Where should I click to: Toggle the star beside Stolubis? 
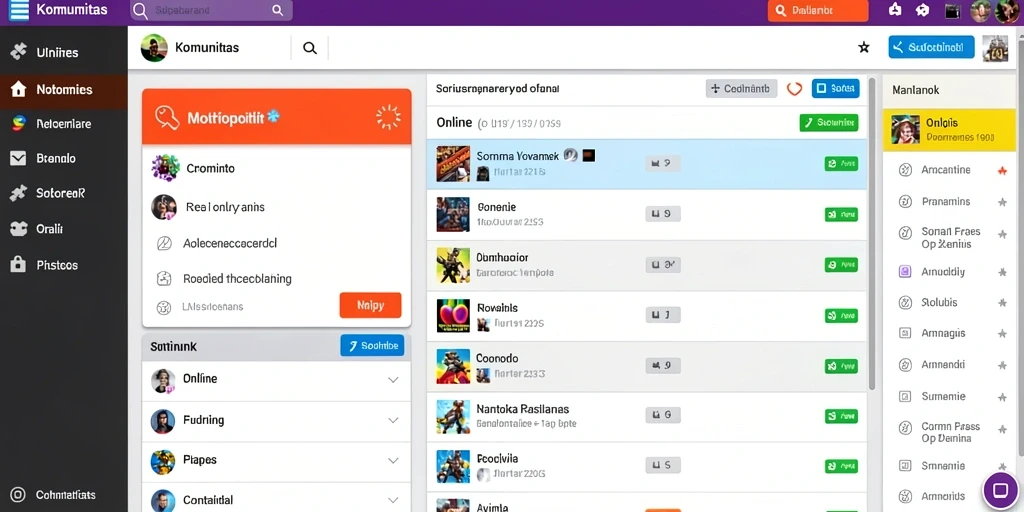click(x=1002, y=303)
